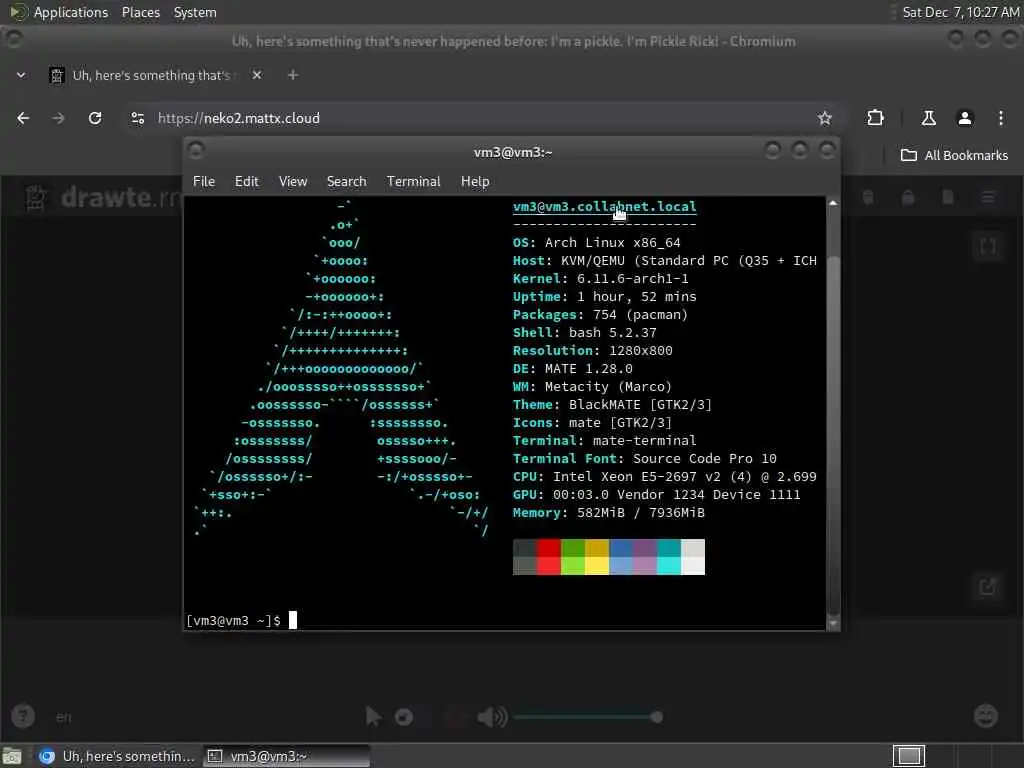This screenshot has width=1024, height=768.
Task: Open the terminal Edit menu
Action: (247, 182)
